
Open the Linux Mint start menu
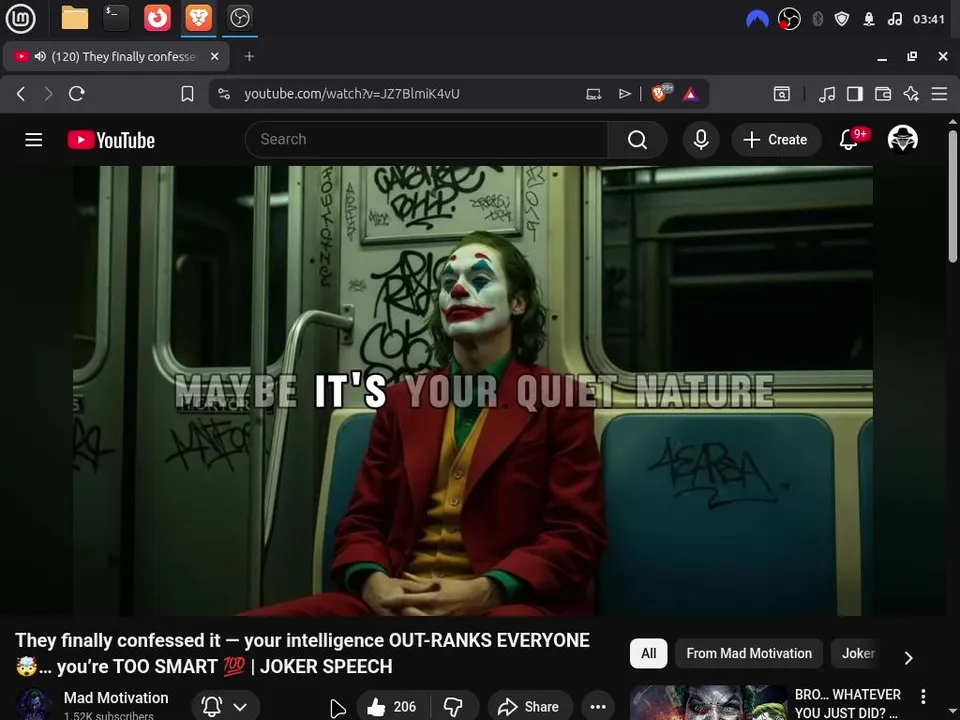click(x=20, y=18)
